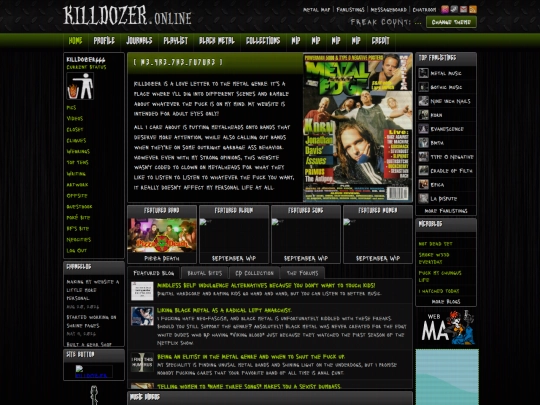Open the Metal Music fanlisting thumbnail icon

click(423, 73)
